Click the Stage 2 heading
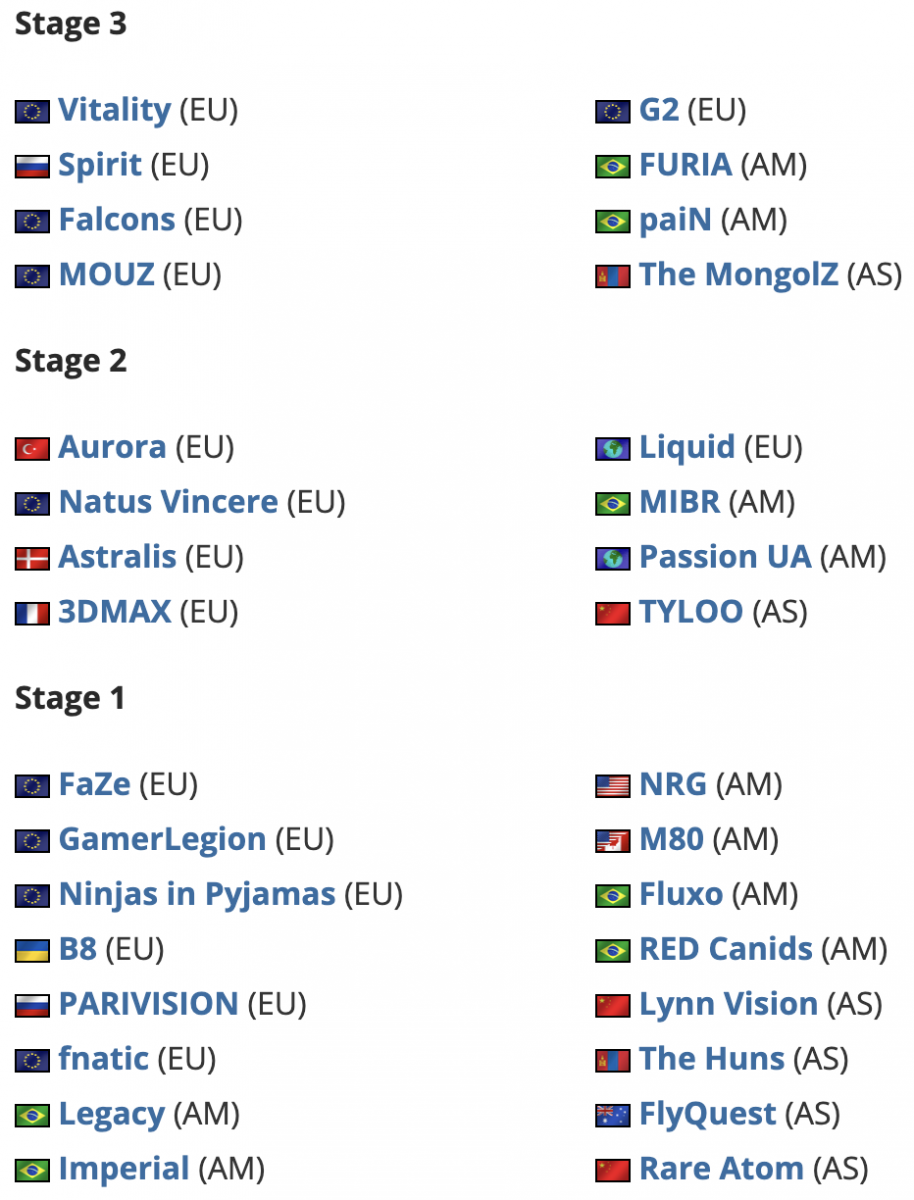Image resolution: width=914 pixels, height=1200 pixels. 71,361
